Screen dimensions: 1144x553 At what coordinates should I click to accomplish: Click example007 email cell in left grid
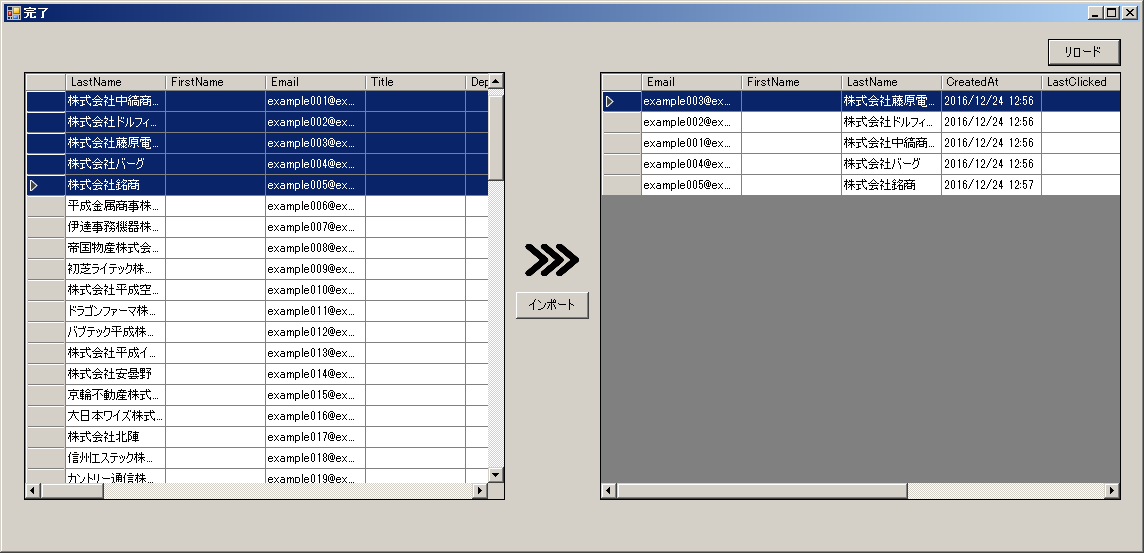(315, 228)
